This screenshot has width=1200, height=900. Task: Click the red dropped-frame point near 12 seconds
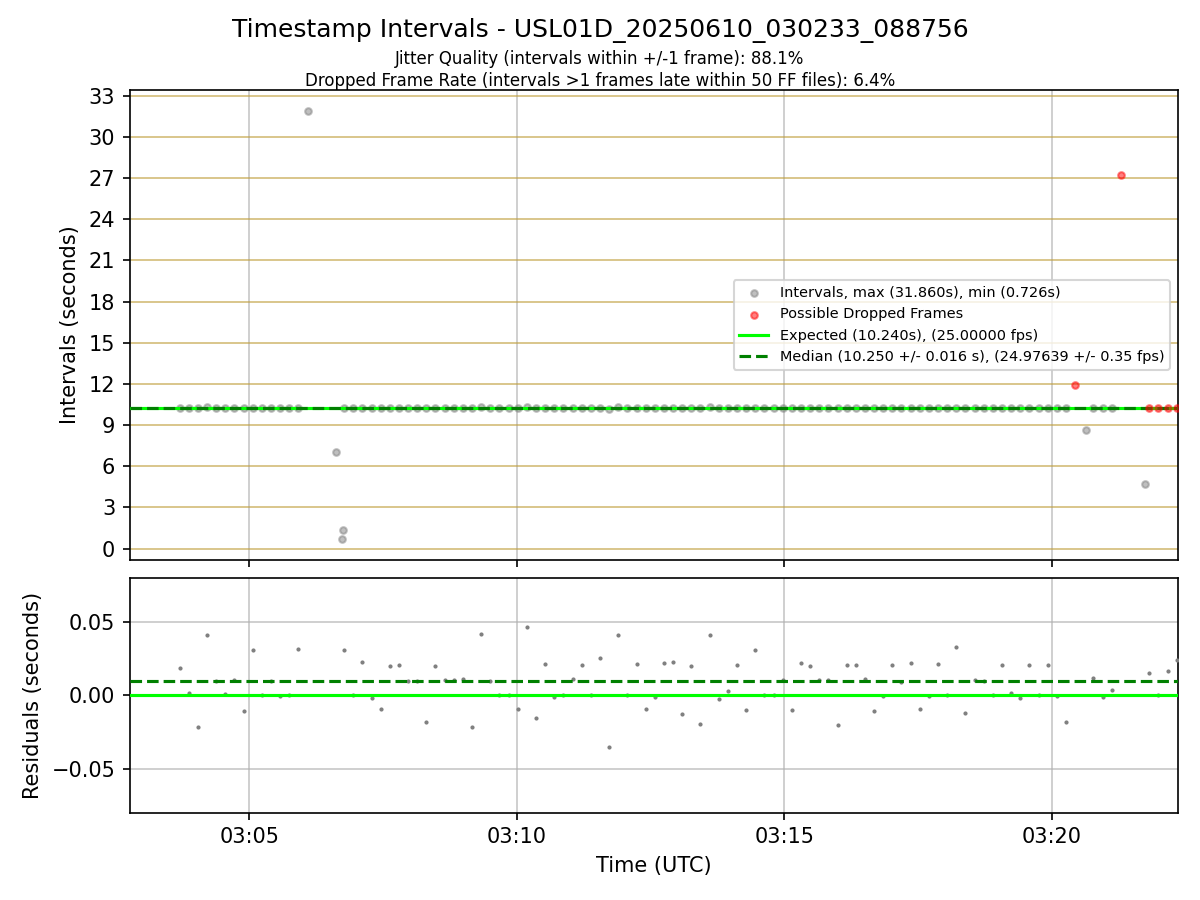coord(1075,385)
